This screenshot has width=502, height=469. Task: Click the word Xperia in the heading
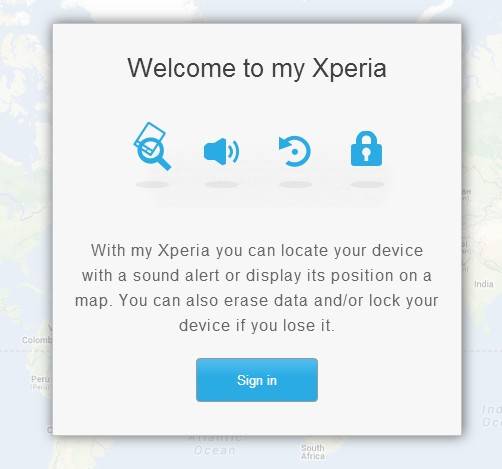click(x=349, y=68)
